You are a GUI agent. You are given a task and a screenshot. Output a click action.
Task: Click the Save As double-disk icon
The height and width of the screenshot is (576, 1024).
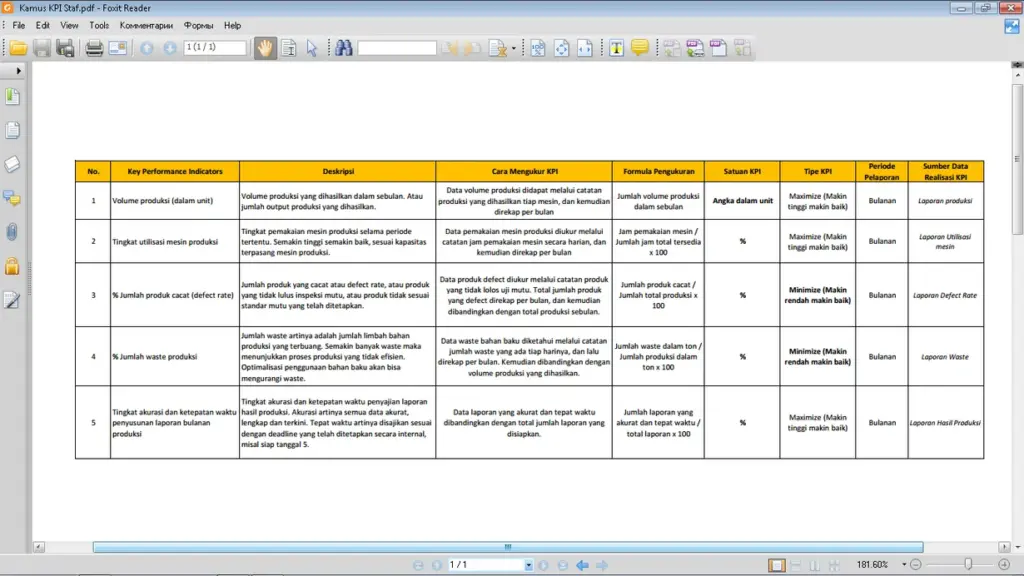click(x=65, y=48)
